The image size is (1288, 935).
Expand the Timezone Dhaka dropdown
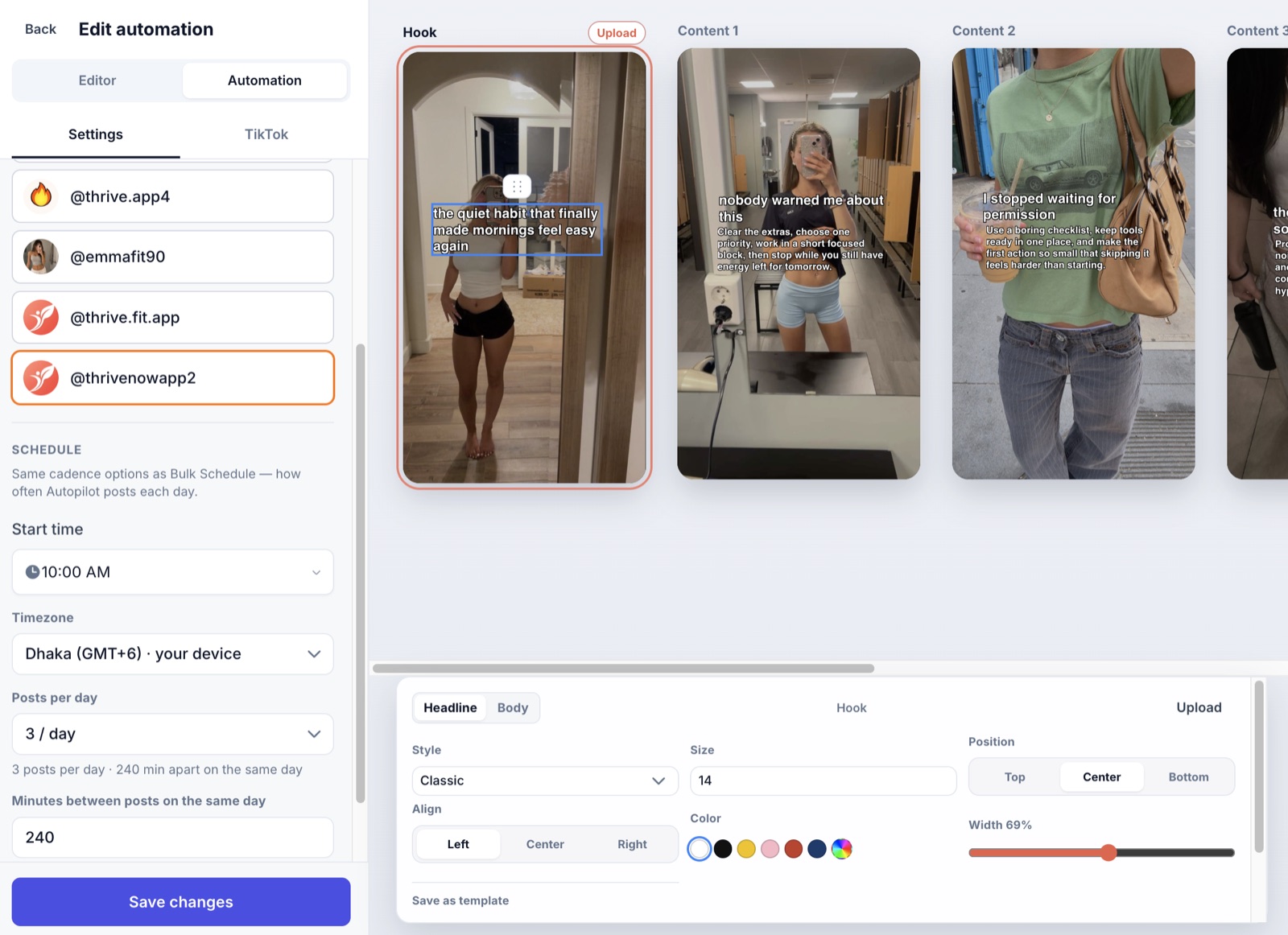173,653
